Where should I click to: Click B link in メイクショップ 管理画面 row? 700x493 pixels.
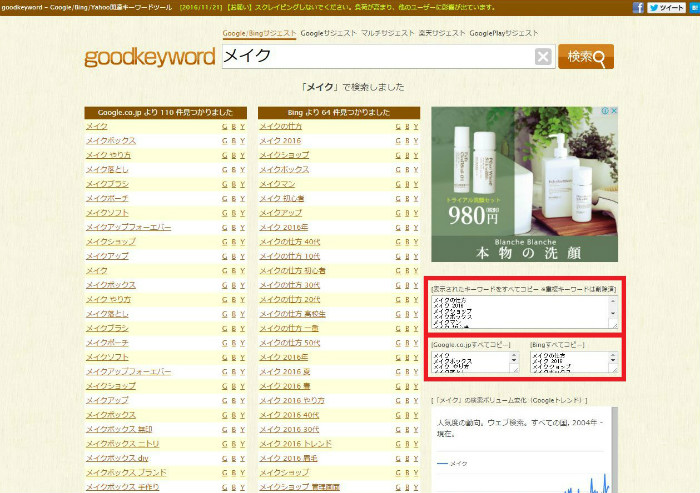pyautogui.click(x=407, y=487)
